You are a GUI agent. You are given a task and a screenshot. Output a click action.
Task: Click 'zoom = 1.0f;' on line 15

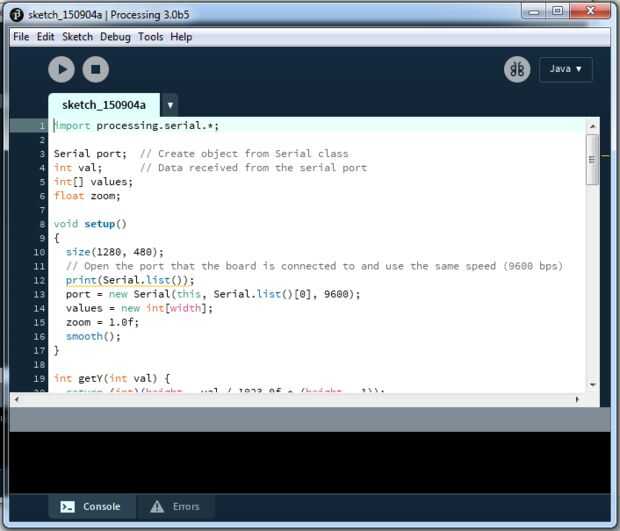click(102, 322)
